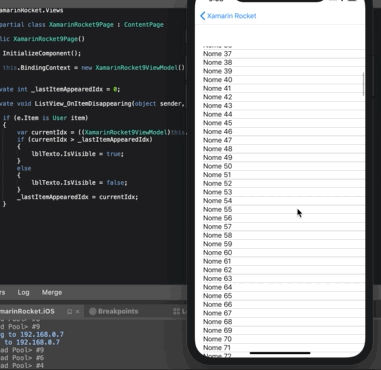Click the this.BindingContext assignment line
This screenshot has width=381, height=370.
tap(93, 68)
